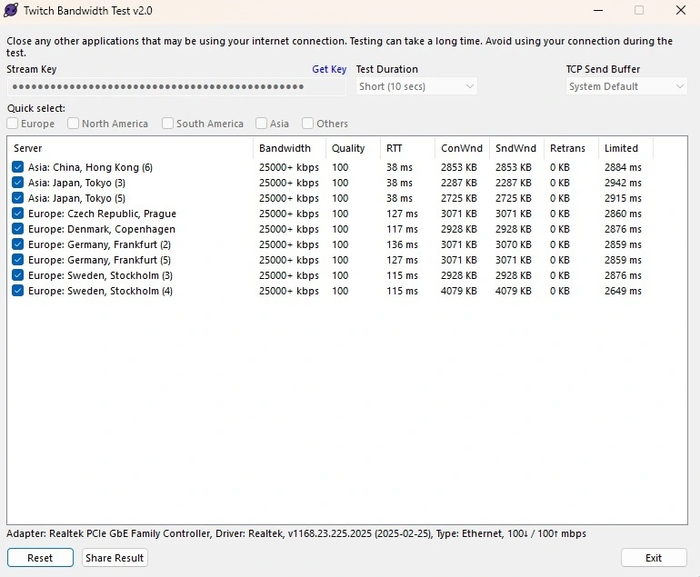
Task: Click the Twitch Bandwidth Test app icon
Action: coord(11,11)
